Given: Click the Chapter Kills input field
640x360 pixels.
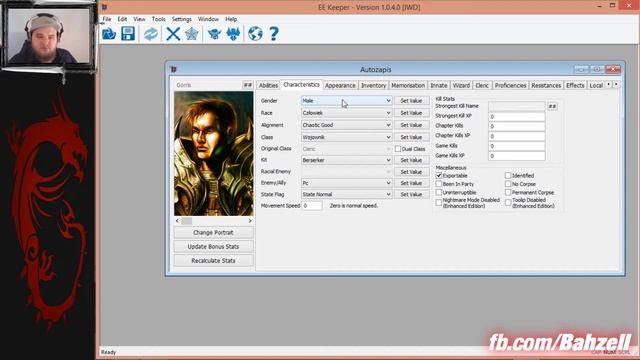Looking at the screenshot, I should point(516,126).
